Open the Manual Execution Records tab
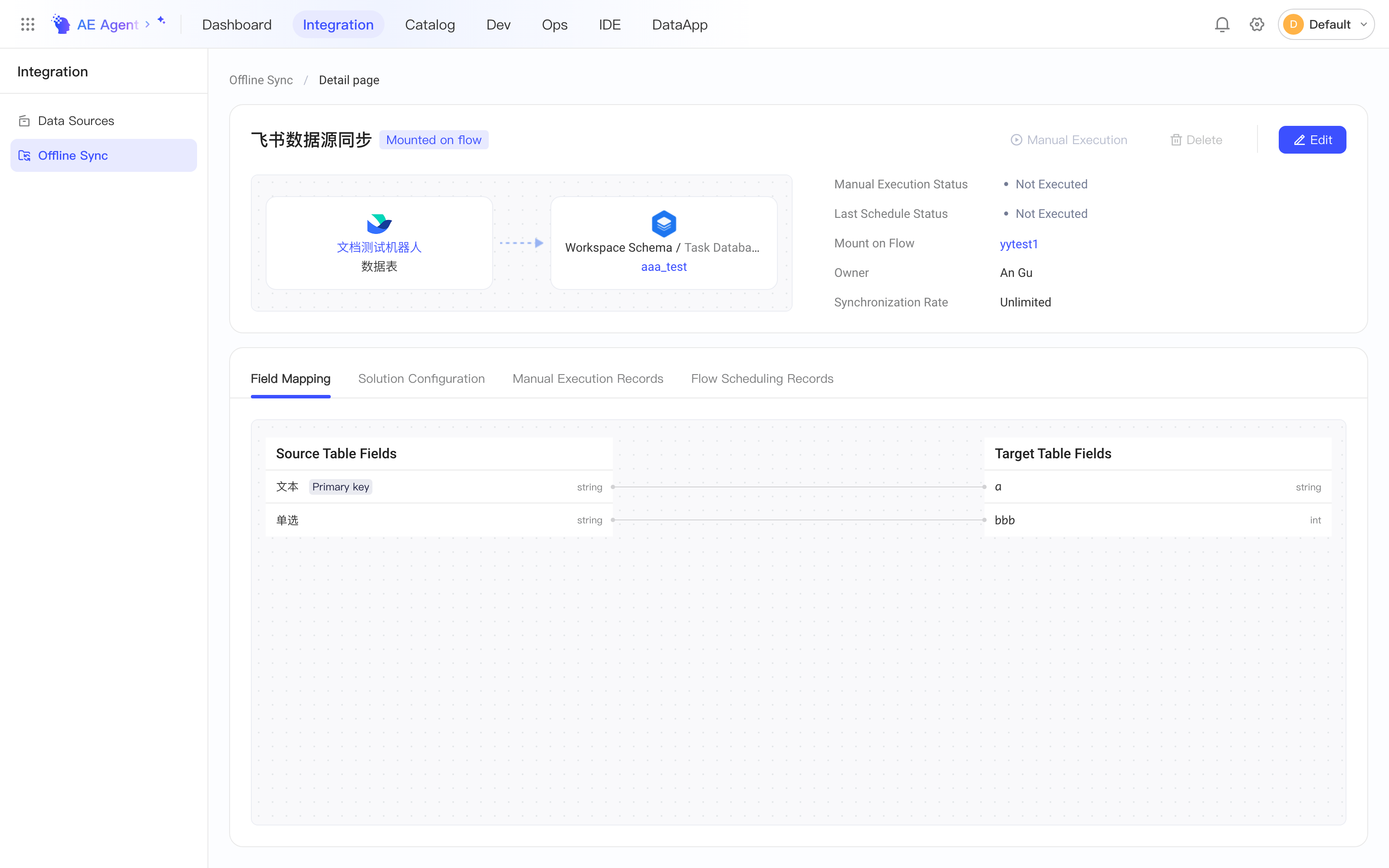 coord(588,378)
